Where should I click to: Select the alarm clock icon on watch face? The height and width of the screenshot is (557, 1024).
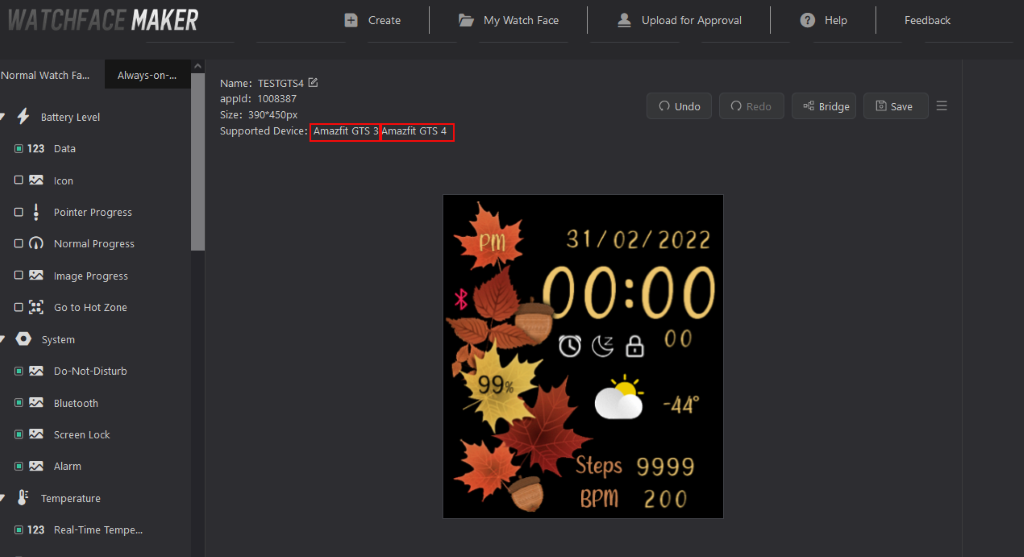tap(569, 345)
